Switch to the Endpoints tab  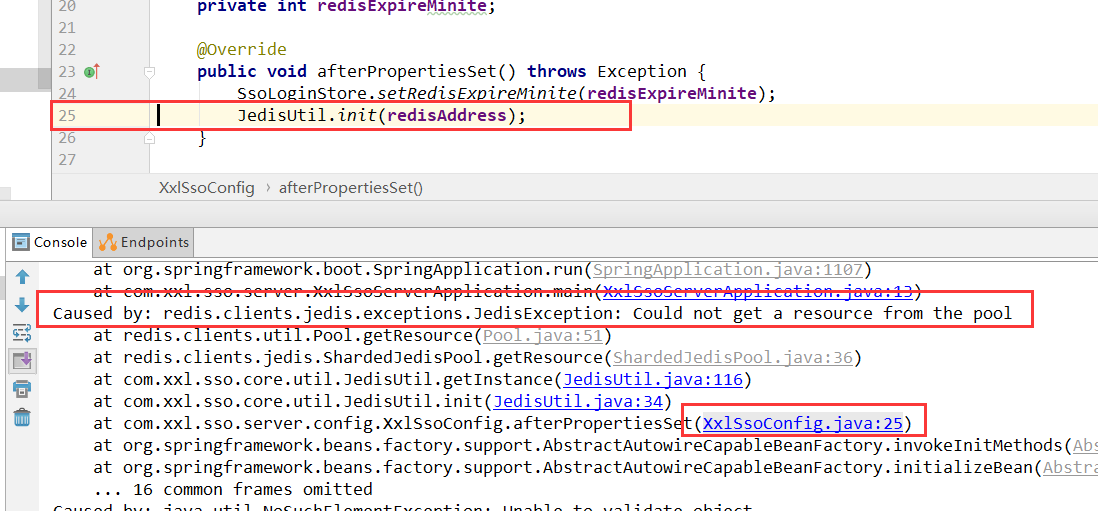click(x=144, y=243)
